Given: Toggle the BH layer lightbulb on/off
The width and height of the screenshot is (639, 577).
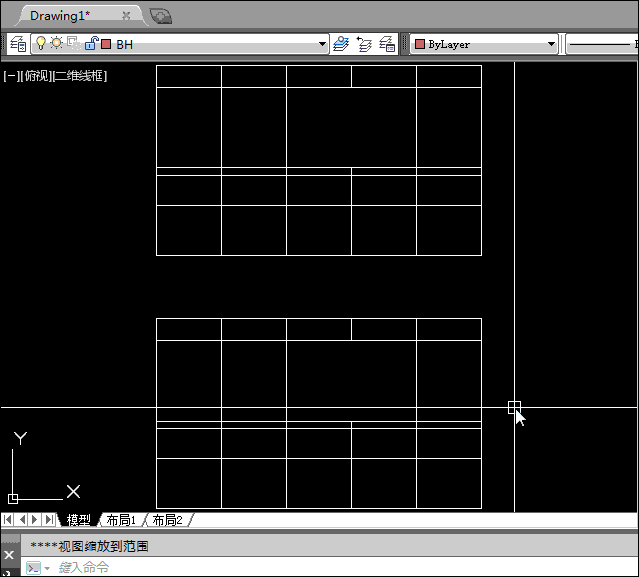Looking at the screenshot, I should [41, 44].
